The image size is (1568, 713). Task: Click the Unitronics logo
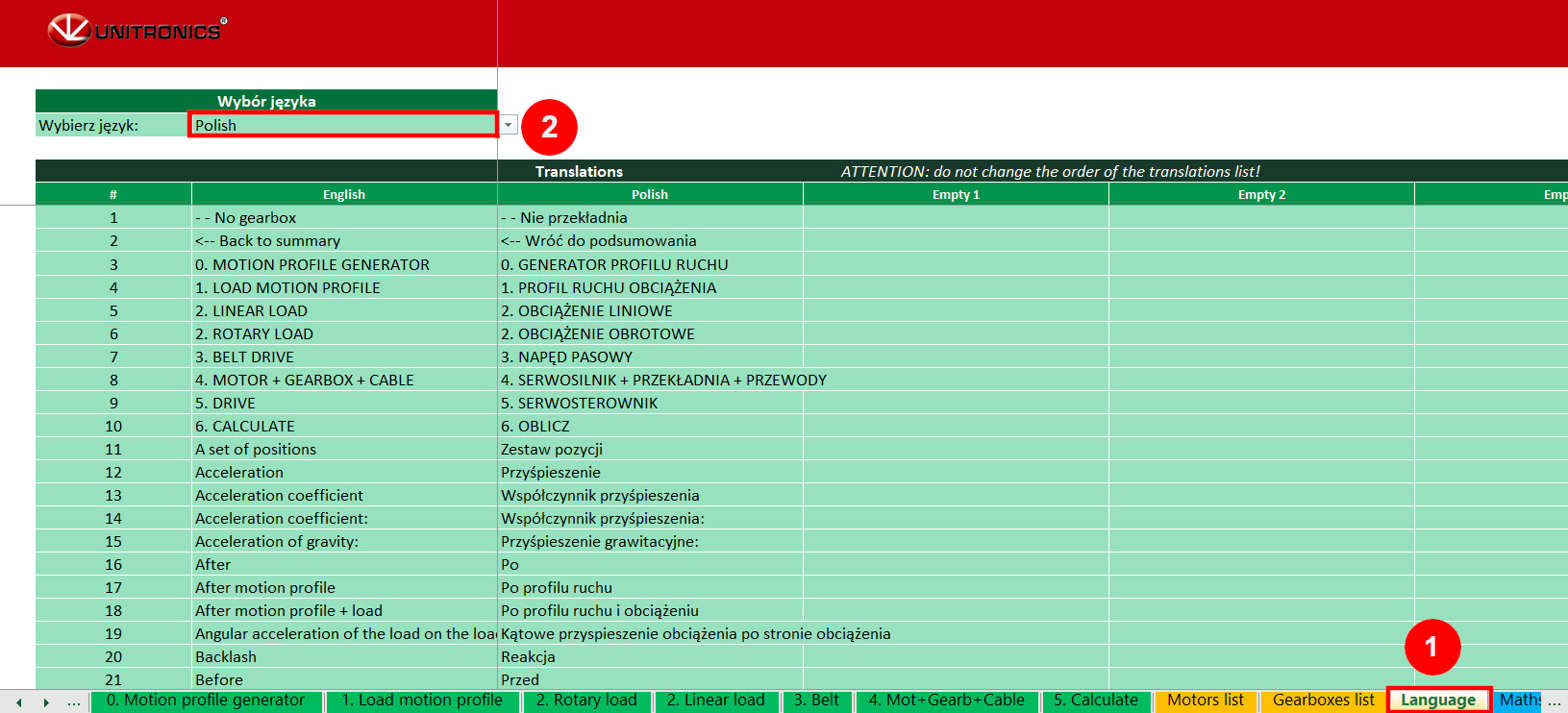click(x=137, y=31)
